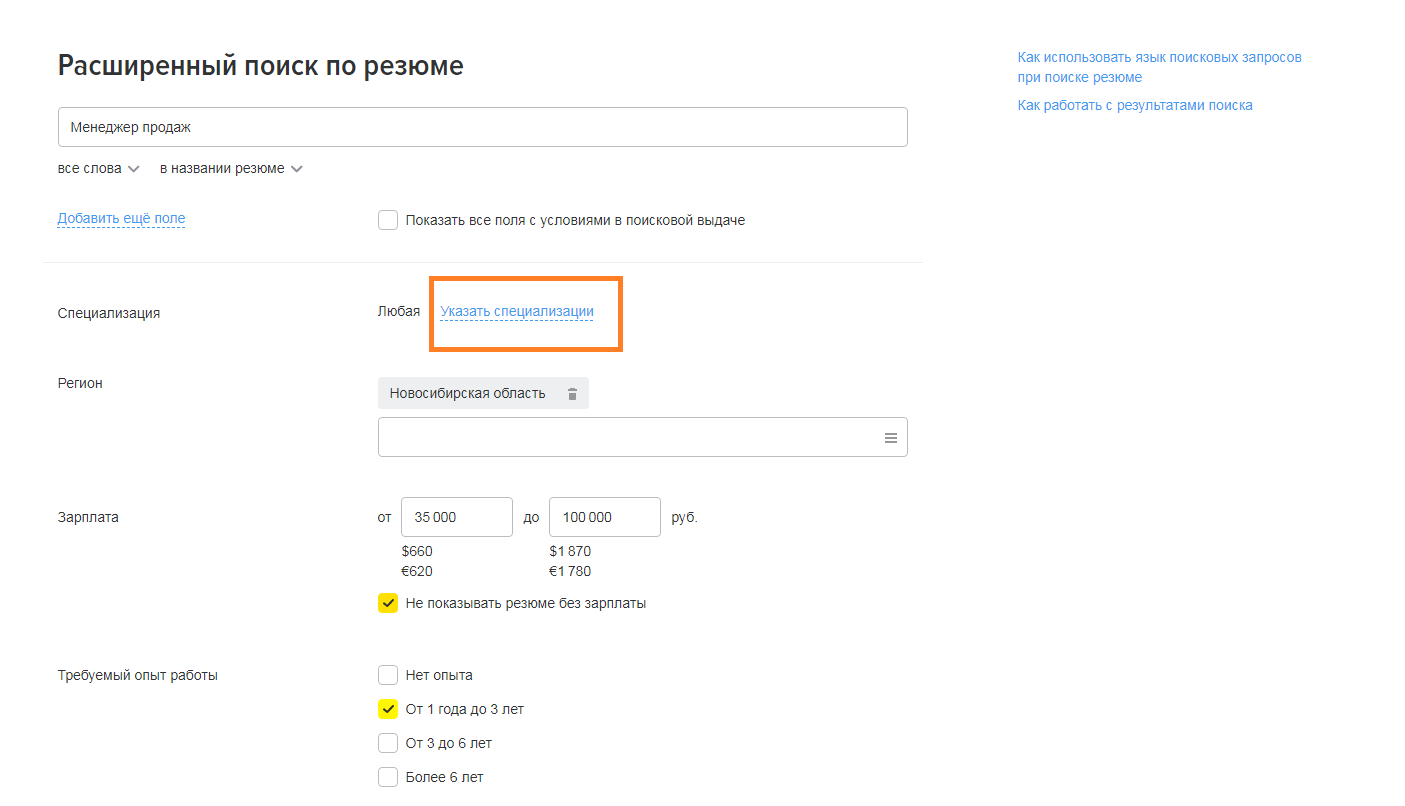
Task: Expand the 'все слова' dropdown
Action: [98, 169]
